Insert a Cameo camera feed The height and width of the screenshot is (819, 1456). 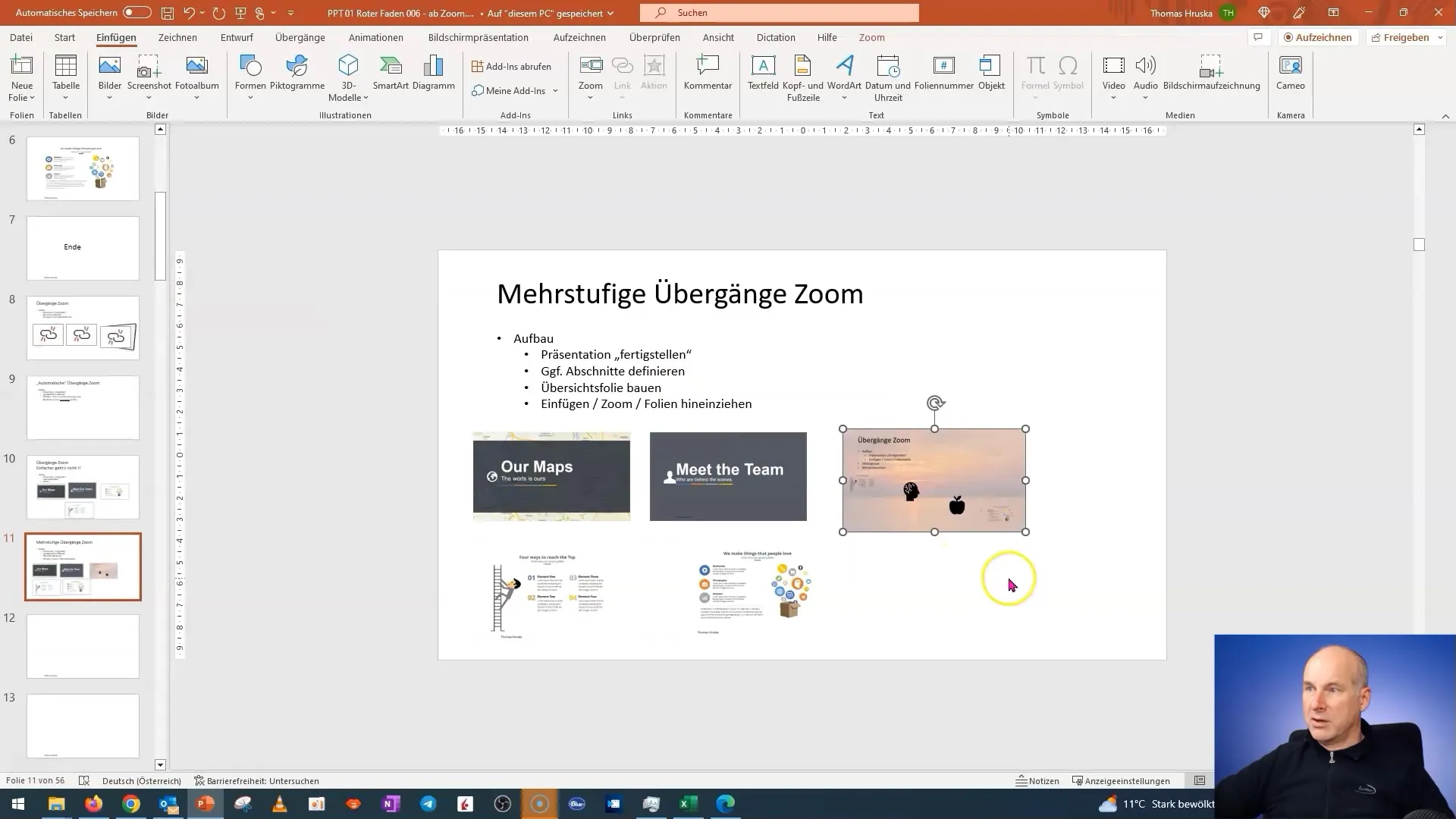tap(1290, 73)
